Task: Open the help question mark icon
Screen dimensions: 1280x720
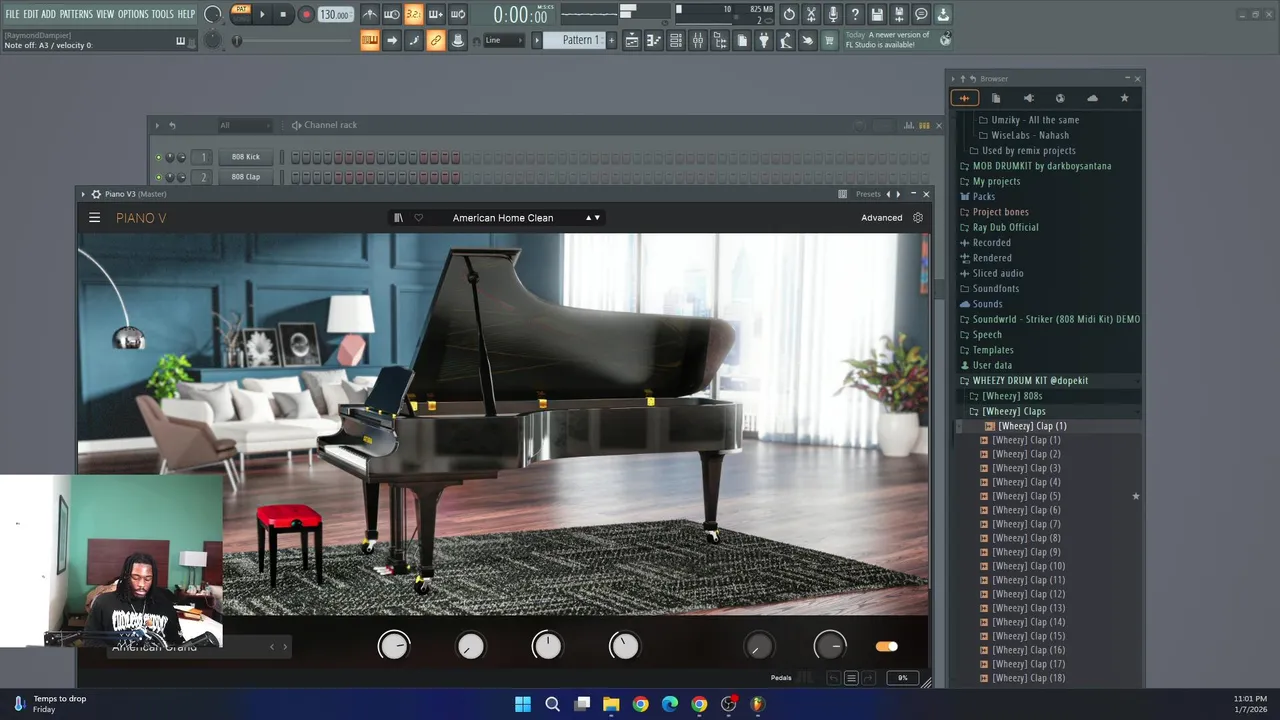Action: coord(855,14)
